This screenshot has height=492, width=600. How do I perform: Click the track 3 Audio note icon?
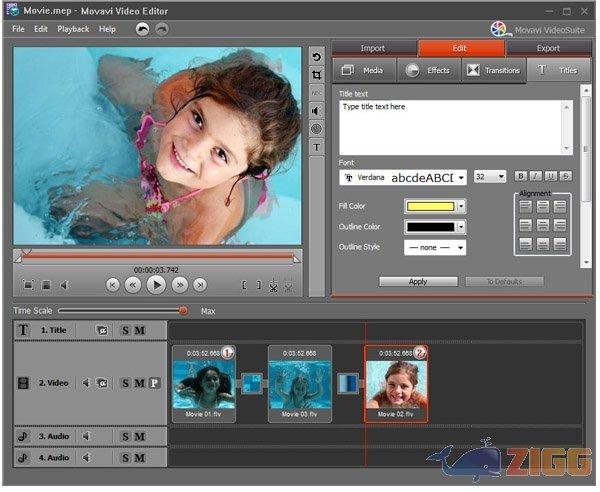coord(23,436)
